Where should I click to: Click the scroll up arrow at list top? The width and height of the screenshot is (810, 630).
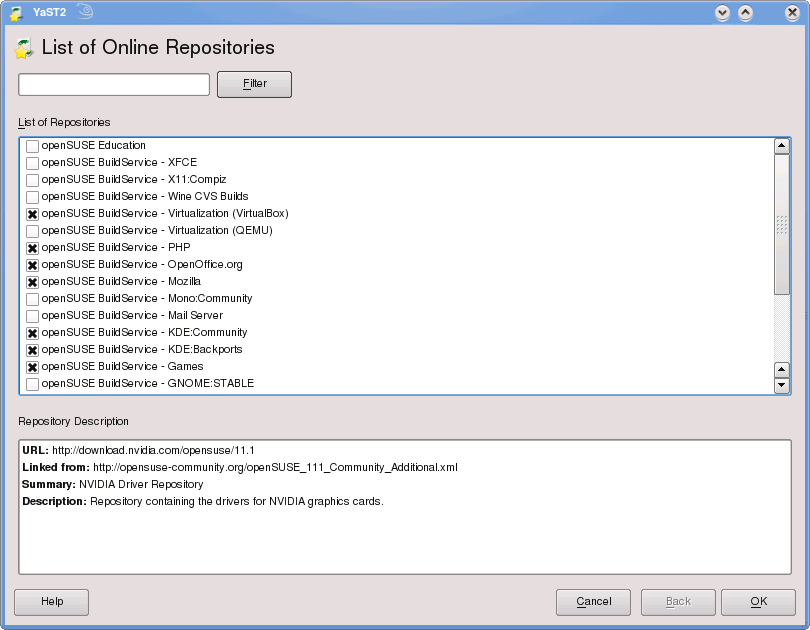pos(782,146)
